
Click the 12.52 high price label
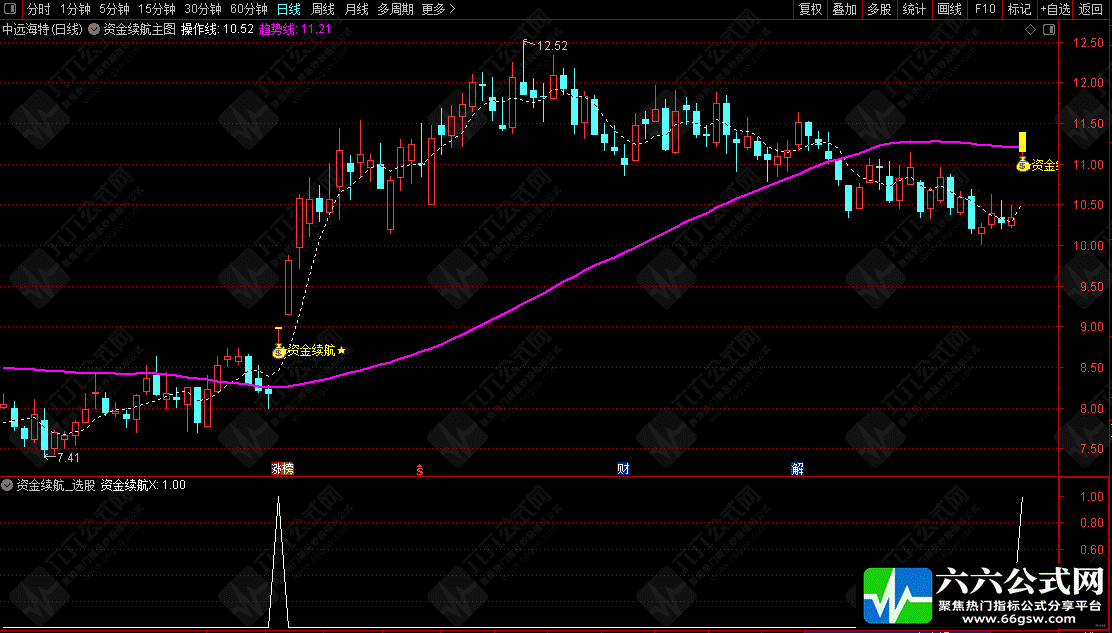552,45
